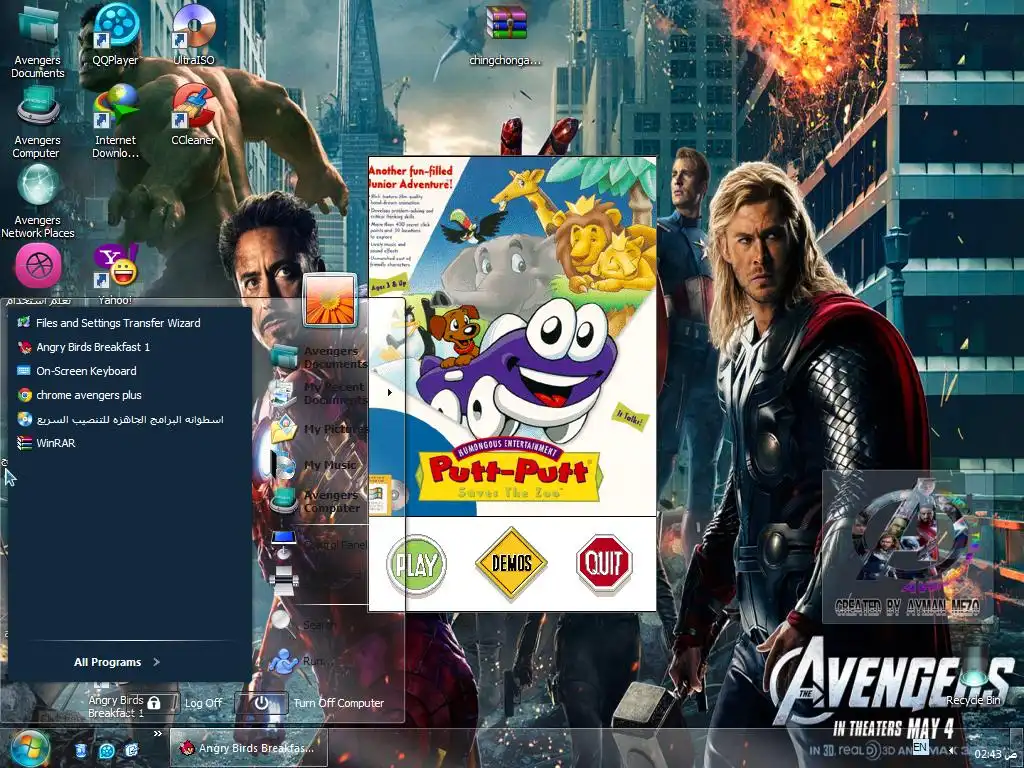Click the Start menu user picture with the flower

329,300
